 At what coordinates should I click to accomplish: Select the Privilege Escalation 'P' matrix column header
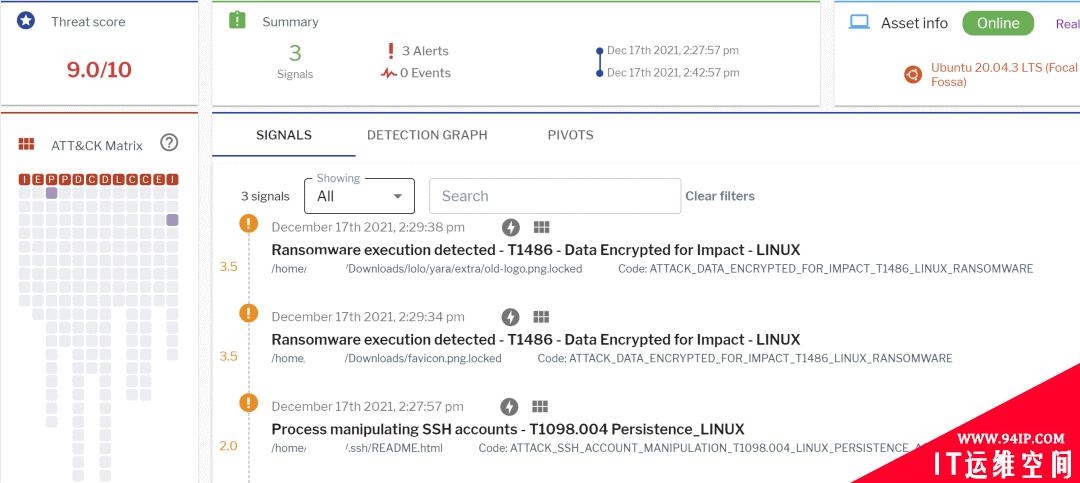click(x=65, y=180)
